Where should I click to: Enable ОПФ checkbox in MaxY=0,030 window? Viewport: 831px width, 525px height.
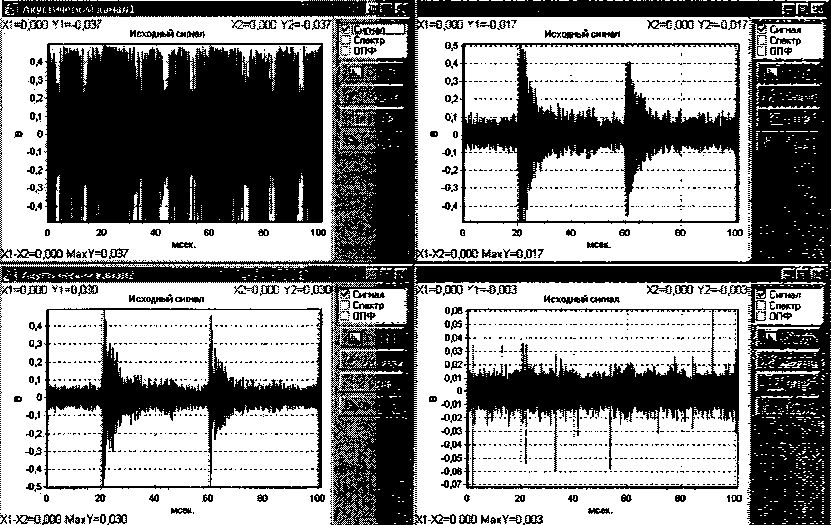pyautogui.click(x=346, y=316)
